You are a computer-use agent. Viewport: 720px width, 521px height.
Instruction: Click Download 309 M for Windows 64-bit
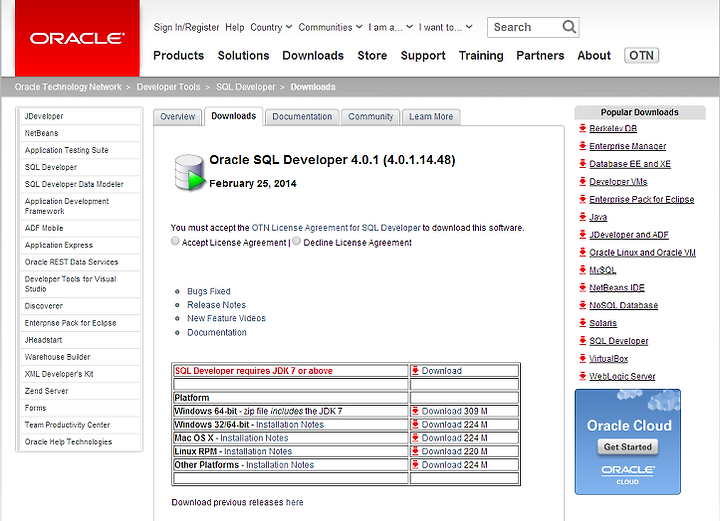pyautogui.click(x=455, y=411)
